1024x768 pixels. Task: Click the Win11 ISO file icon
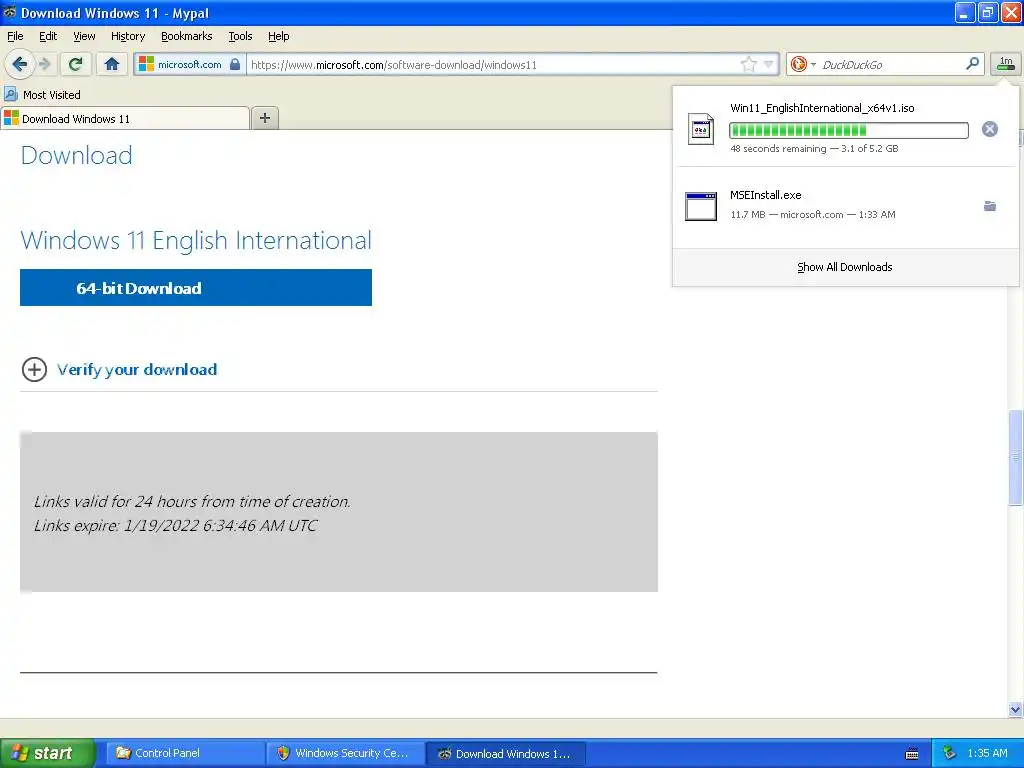tap(701, 129)
